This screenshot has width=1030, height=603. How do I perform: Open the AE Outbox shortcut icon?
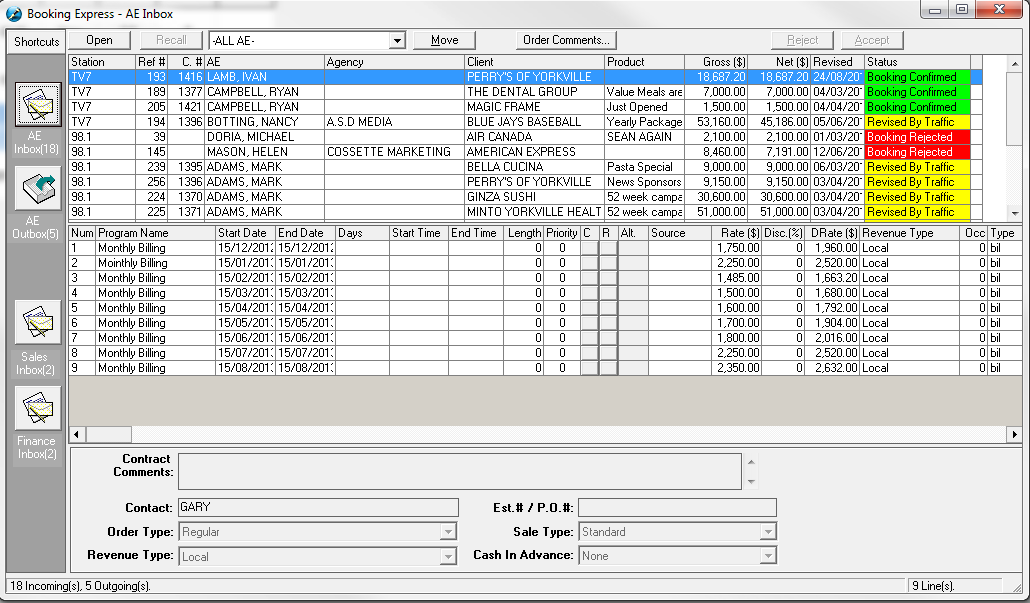click(38, 189)
